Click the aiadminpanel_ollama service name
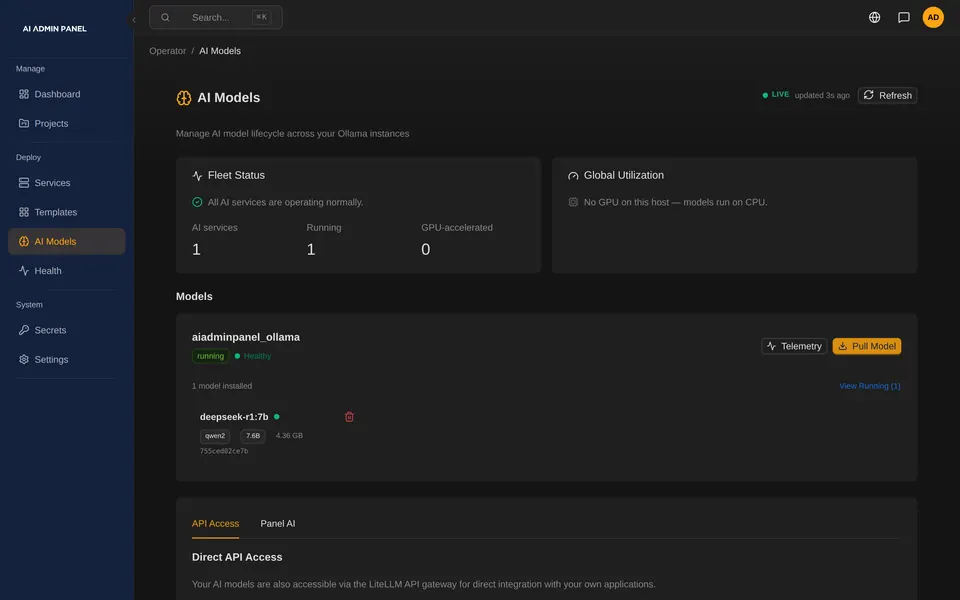The image size is (960, 600). (246, 337)
